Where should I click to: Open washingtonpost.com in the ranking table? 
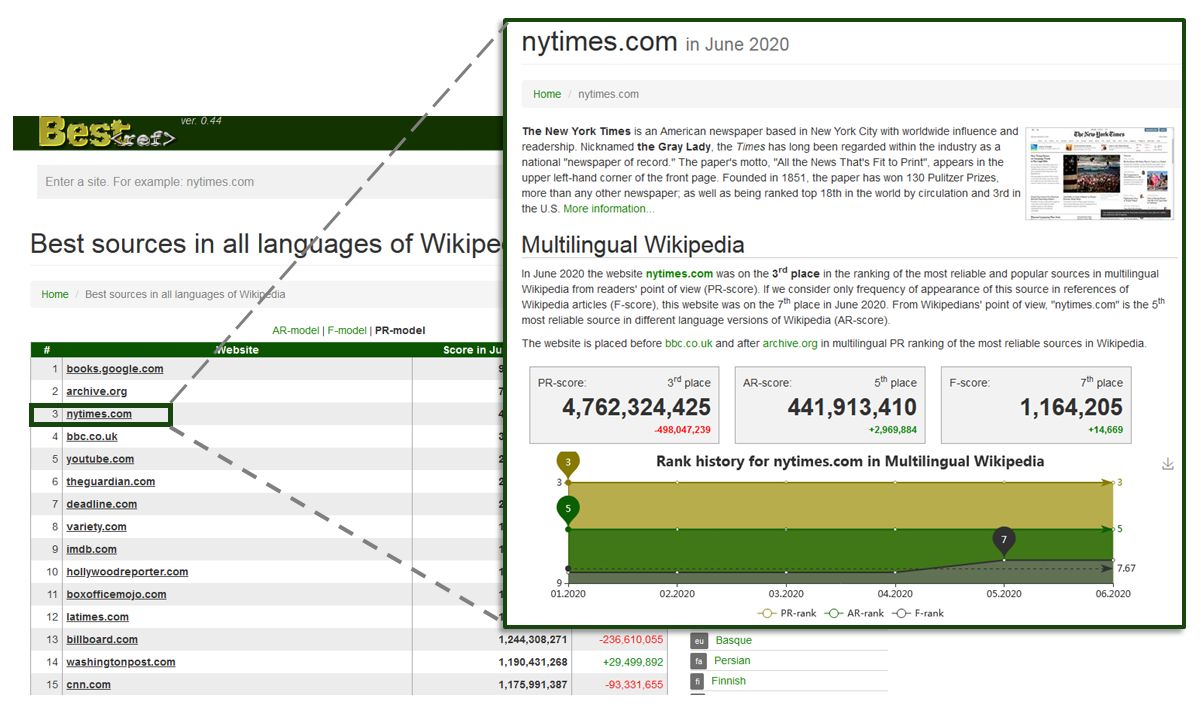(121, 662)
